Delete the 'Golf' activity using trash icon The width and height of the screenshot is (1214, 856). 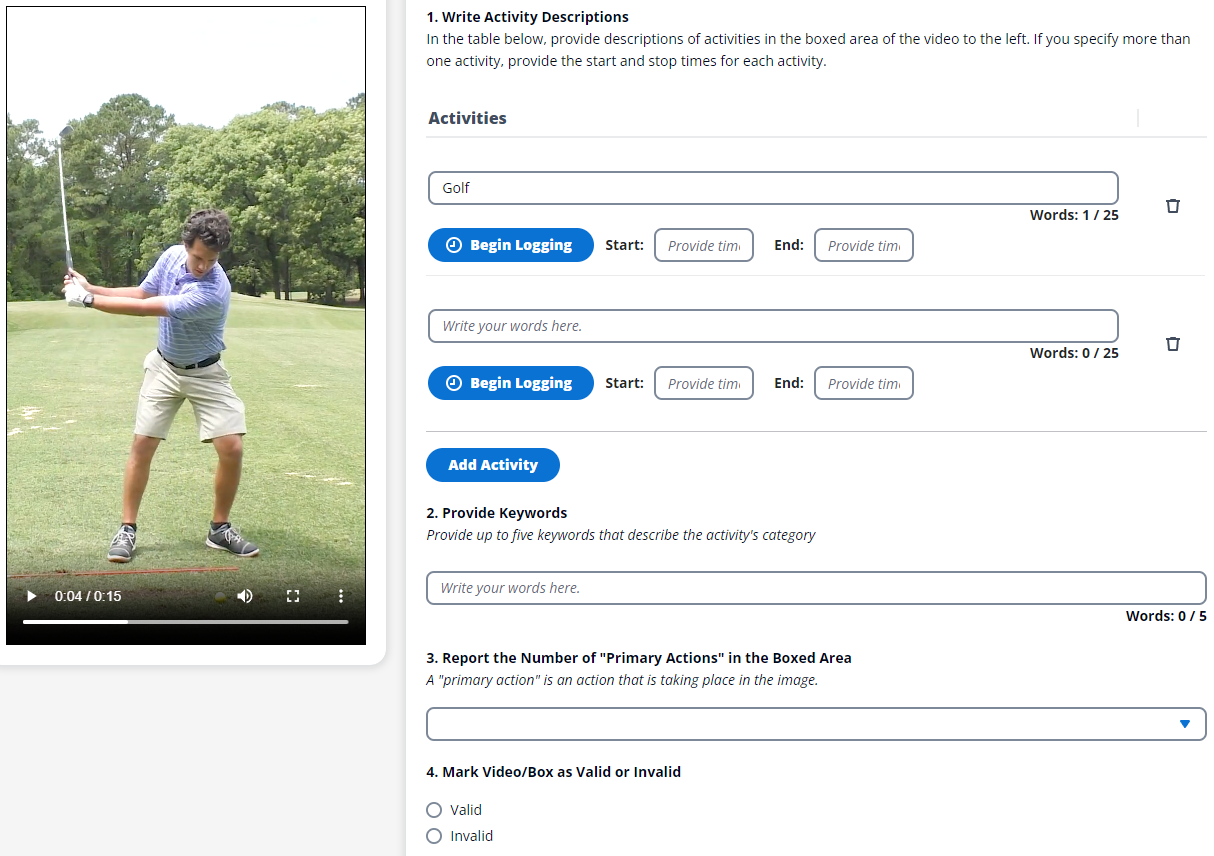pyautogui.click(x=1173, y=206)
